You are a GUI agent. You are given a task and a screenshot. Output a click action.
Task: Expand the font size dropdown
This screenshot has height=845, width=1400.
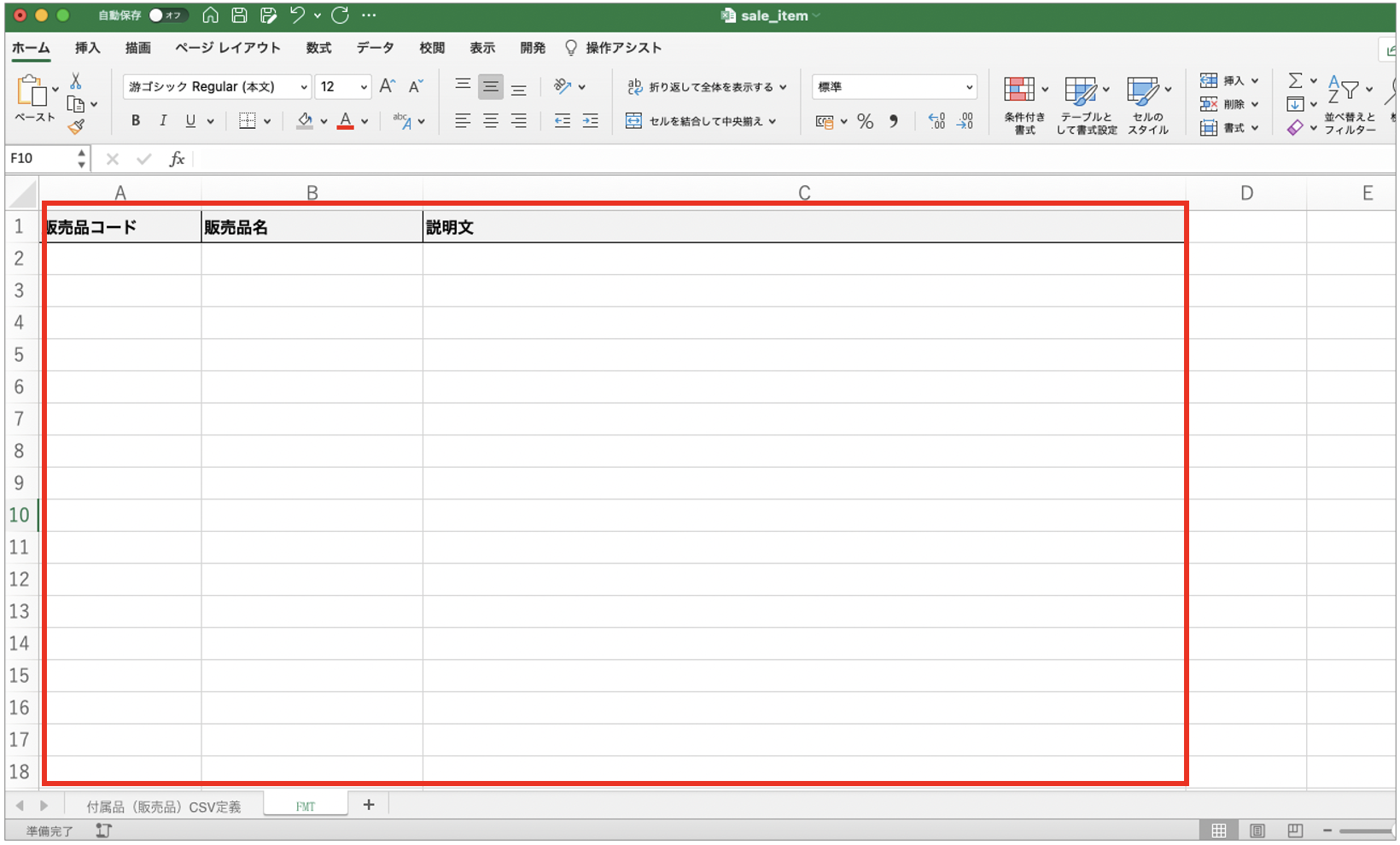click(364, 87)
